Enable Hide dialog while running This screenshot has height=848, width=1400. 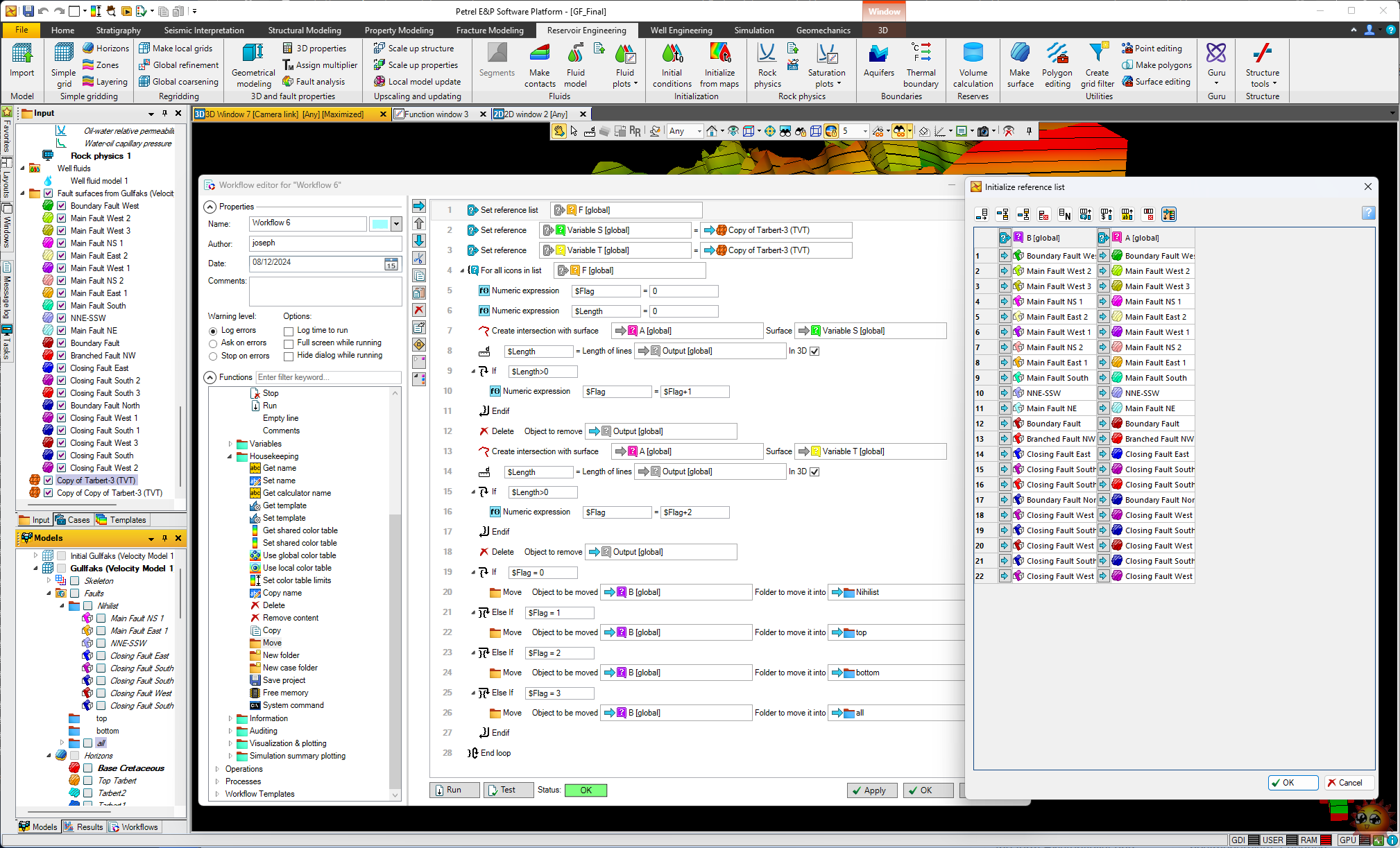coord(289,356)
